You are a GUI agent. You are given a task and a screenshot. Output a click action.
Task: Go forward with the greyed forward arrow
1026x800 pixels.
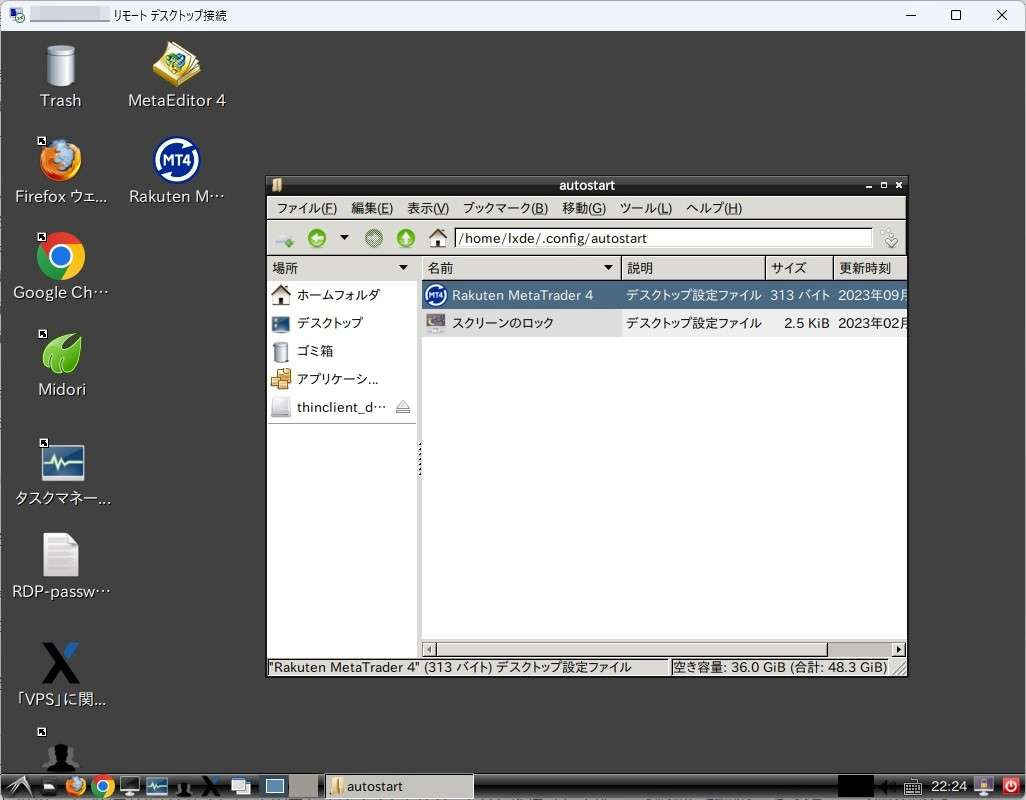[x=374, y=238]
